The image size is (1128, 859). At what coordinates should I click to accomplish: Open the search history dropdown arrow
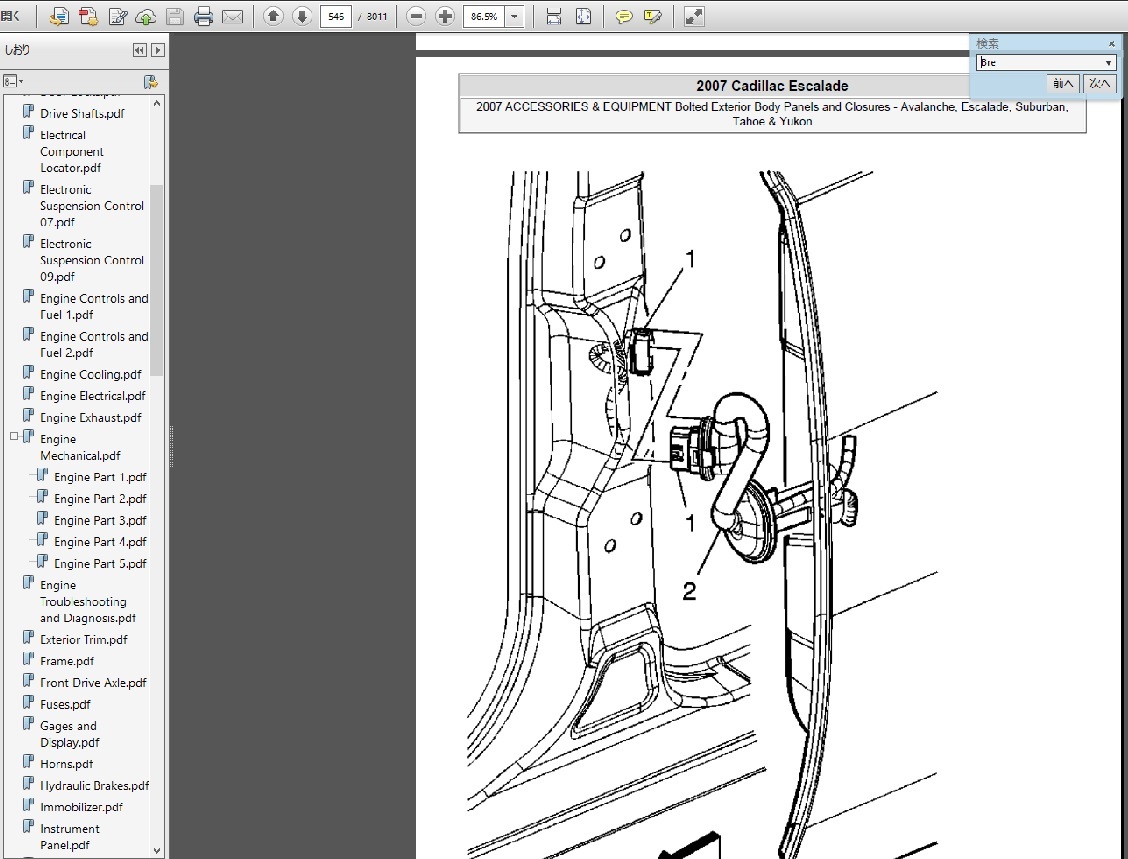[1108, 63]
